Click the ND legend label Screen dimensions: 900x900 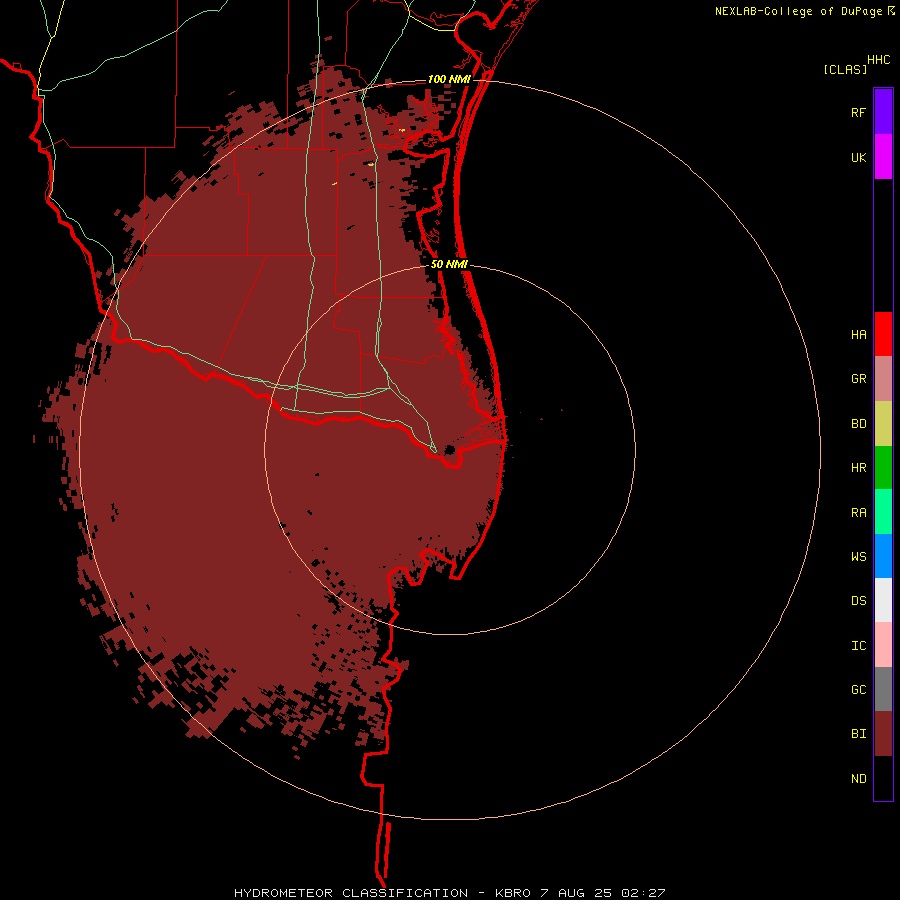tap(858, 779)
